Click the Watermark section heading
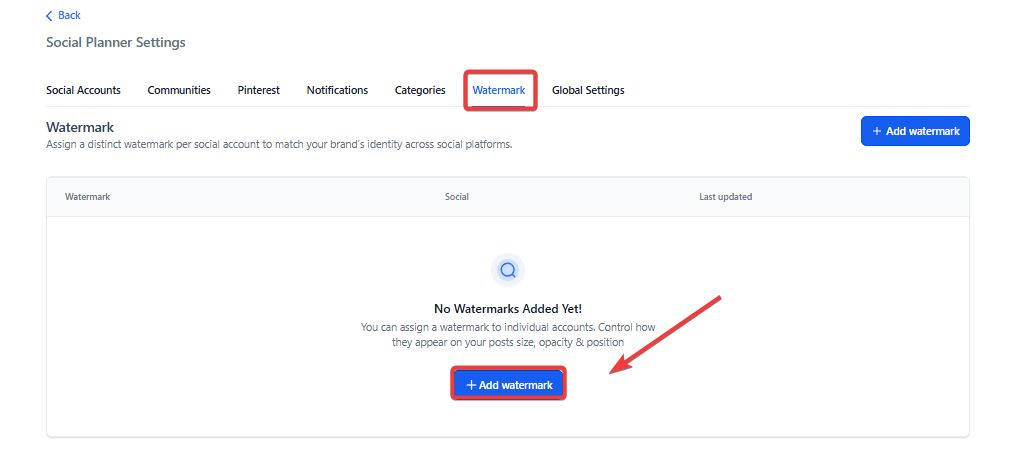Screen dimensions: 1011x465 click(80, 128)
